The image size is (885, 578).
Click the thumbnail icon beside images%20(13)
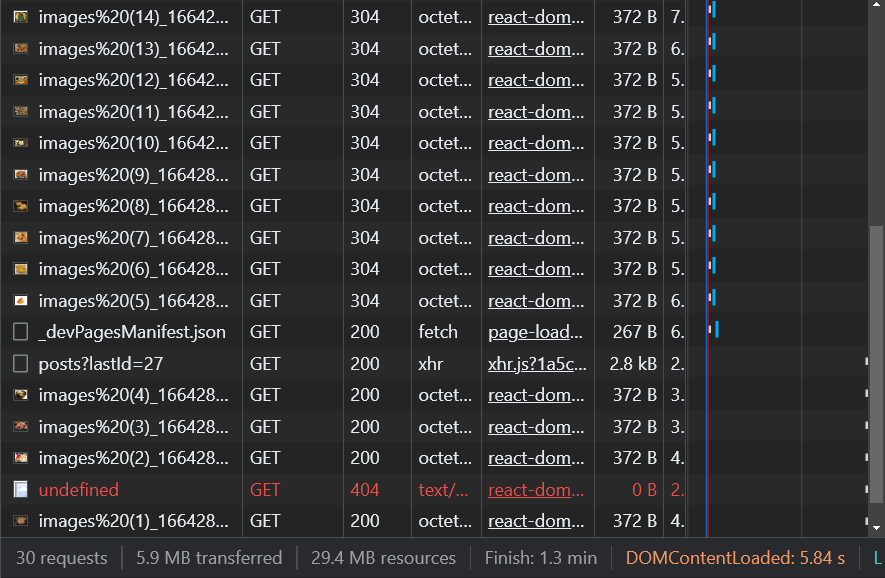[22, 48]
